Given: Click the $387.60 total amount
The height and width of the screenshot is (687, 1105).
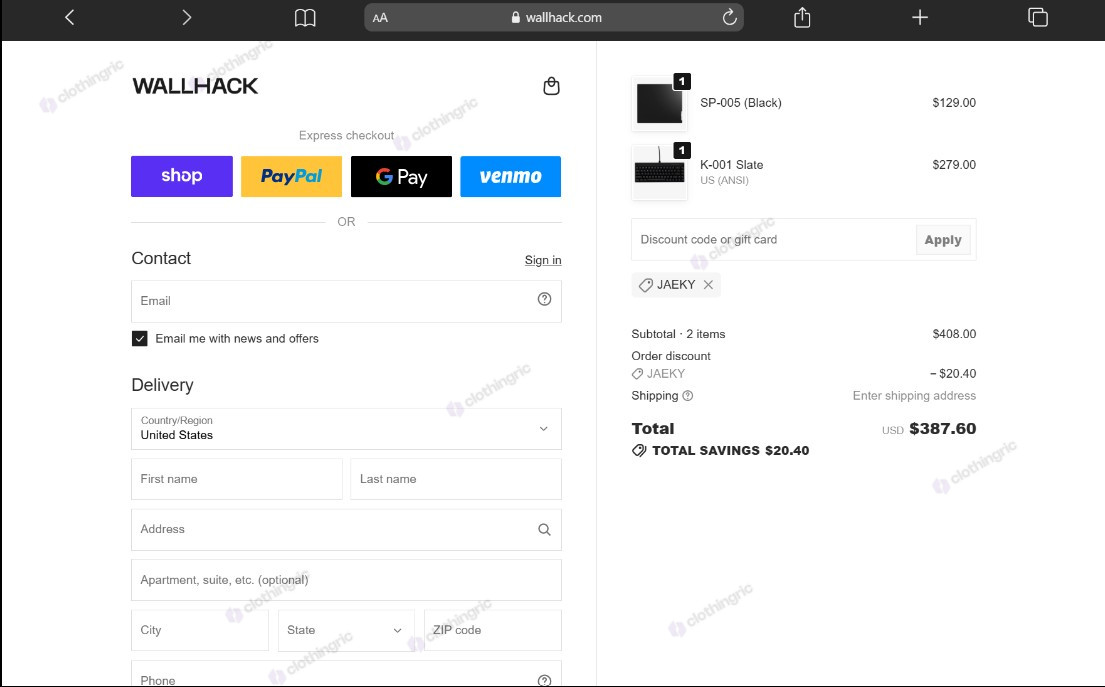Looking at the screenshot, I should tap(942, 428).
